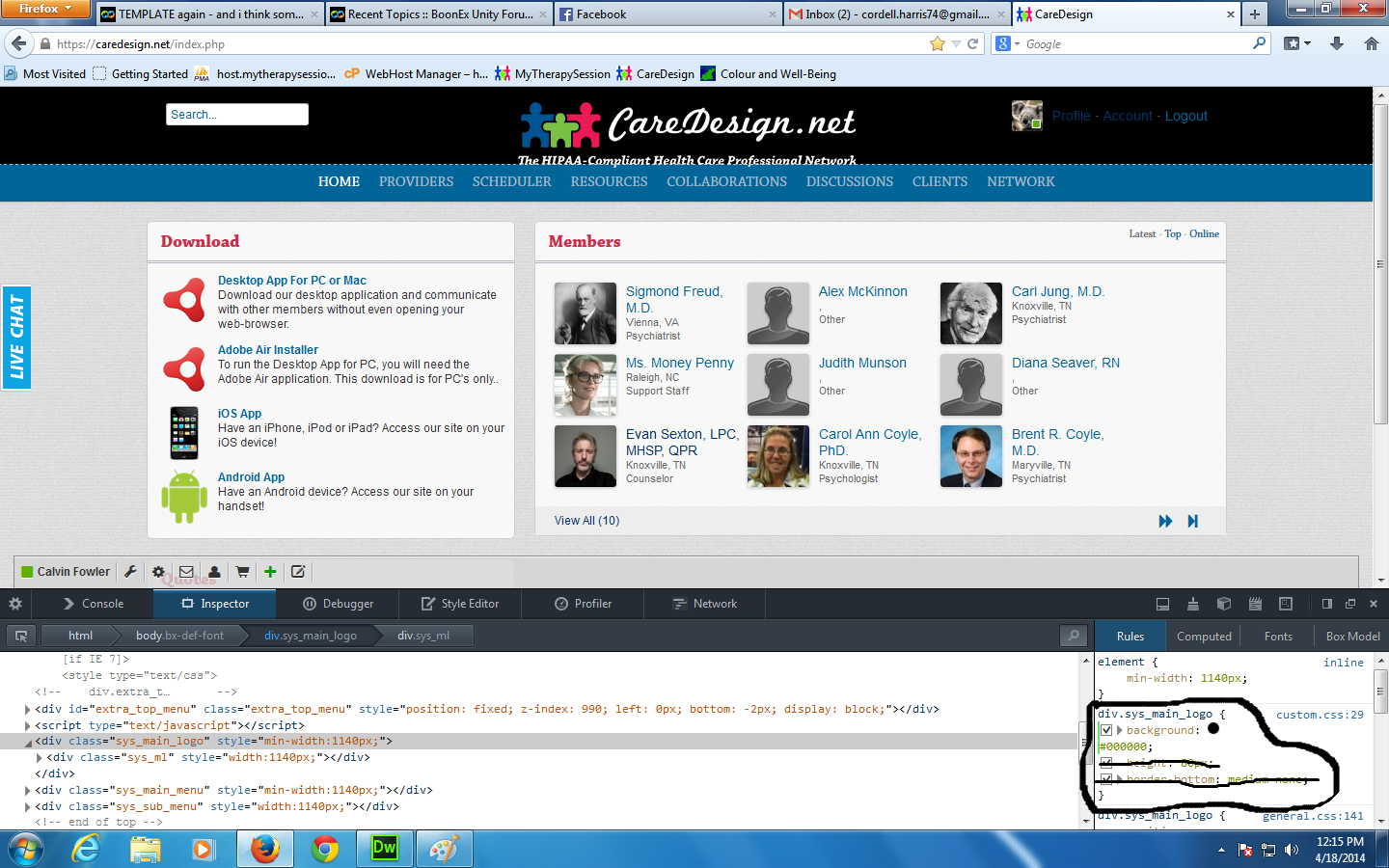The height and width of the screenshot is (868, 1389).
Task: Click the green plus icon in member bar
Action: point(270,572)
